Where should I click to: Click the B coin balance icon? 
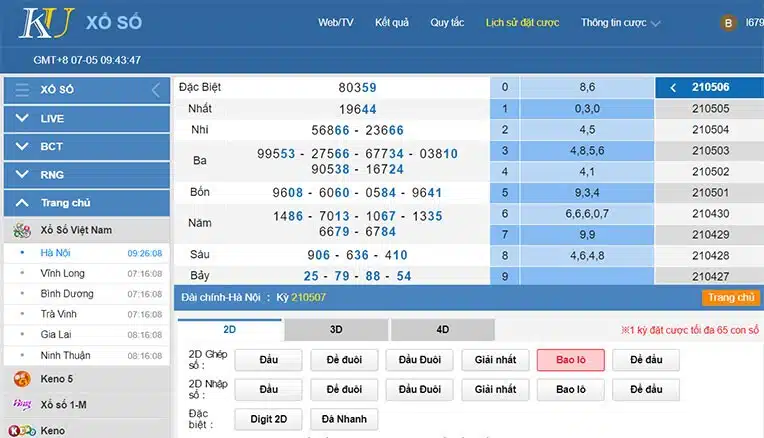pyautogui.click(x=728, y=23)
